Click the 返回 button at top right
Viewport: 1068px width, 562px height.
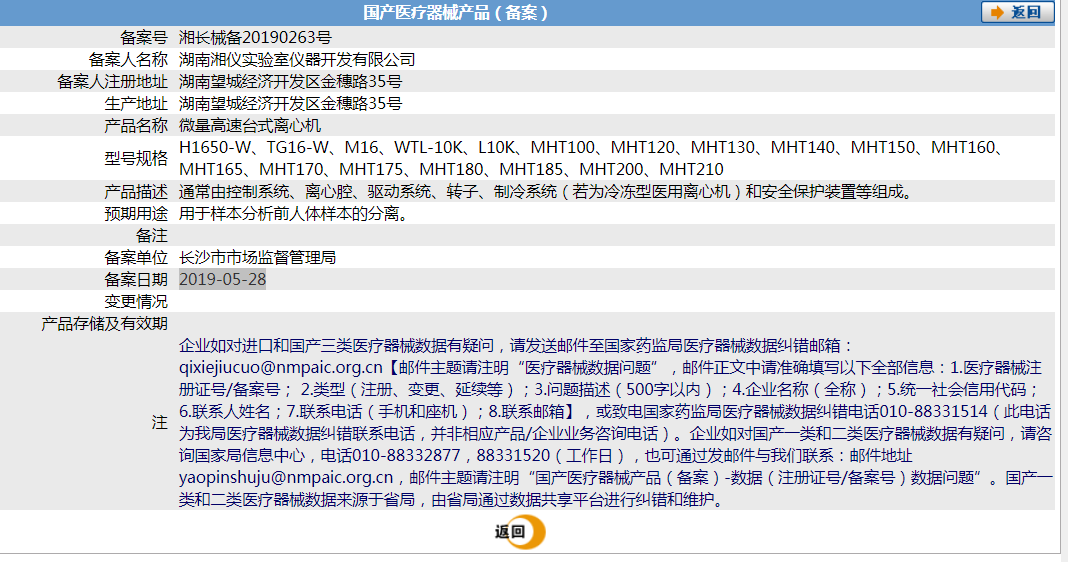[x=1017, y=12]
